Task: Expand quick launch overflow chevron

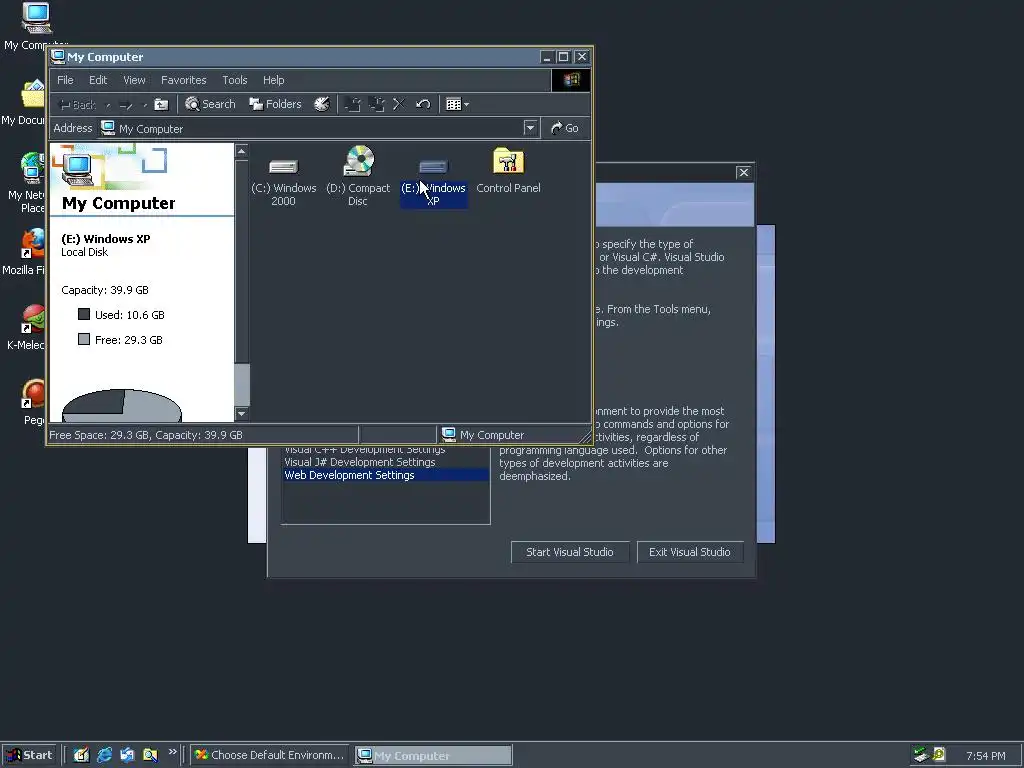Action: [x=172, y=752]
